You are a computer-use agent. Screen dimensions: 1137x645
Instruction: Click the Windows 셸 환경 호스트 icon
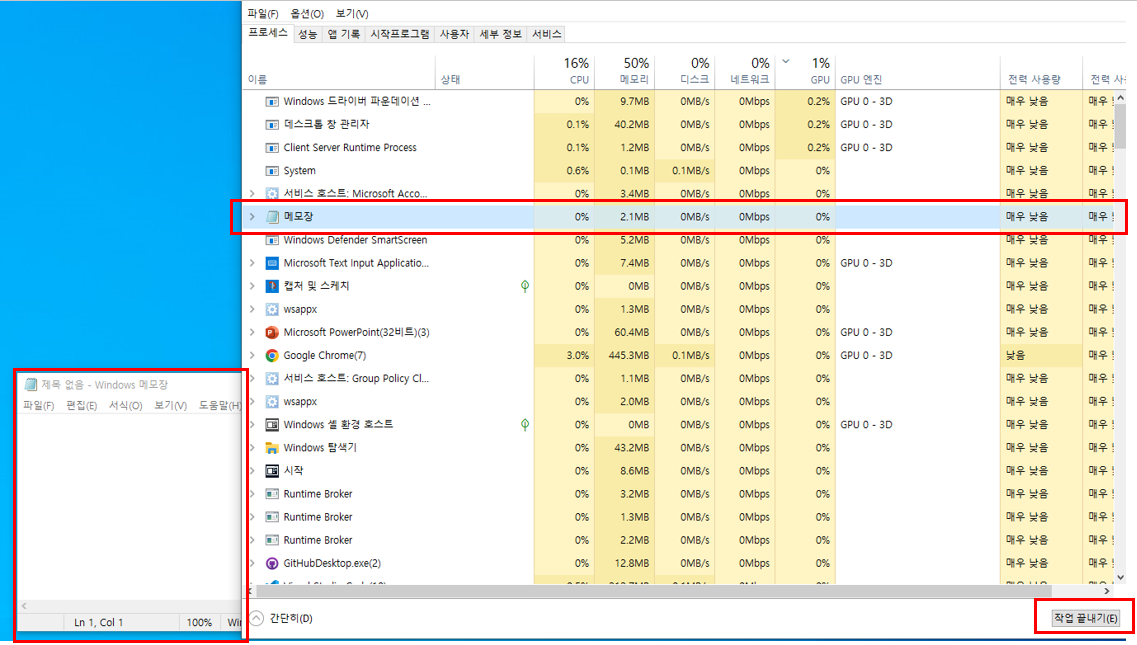pyautogui.click(x=272, y=425)
